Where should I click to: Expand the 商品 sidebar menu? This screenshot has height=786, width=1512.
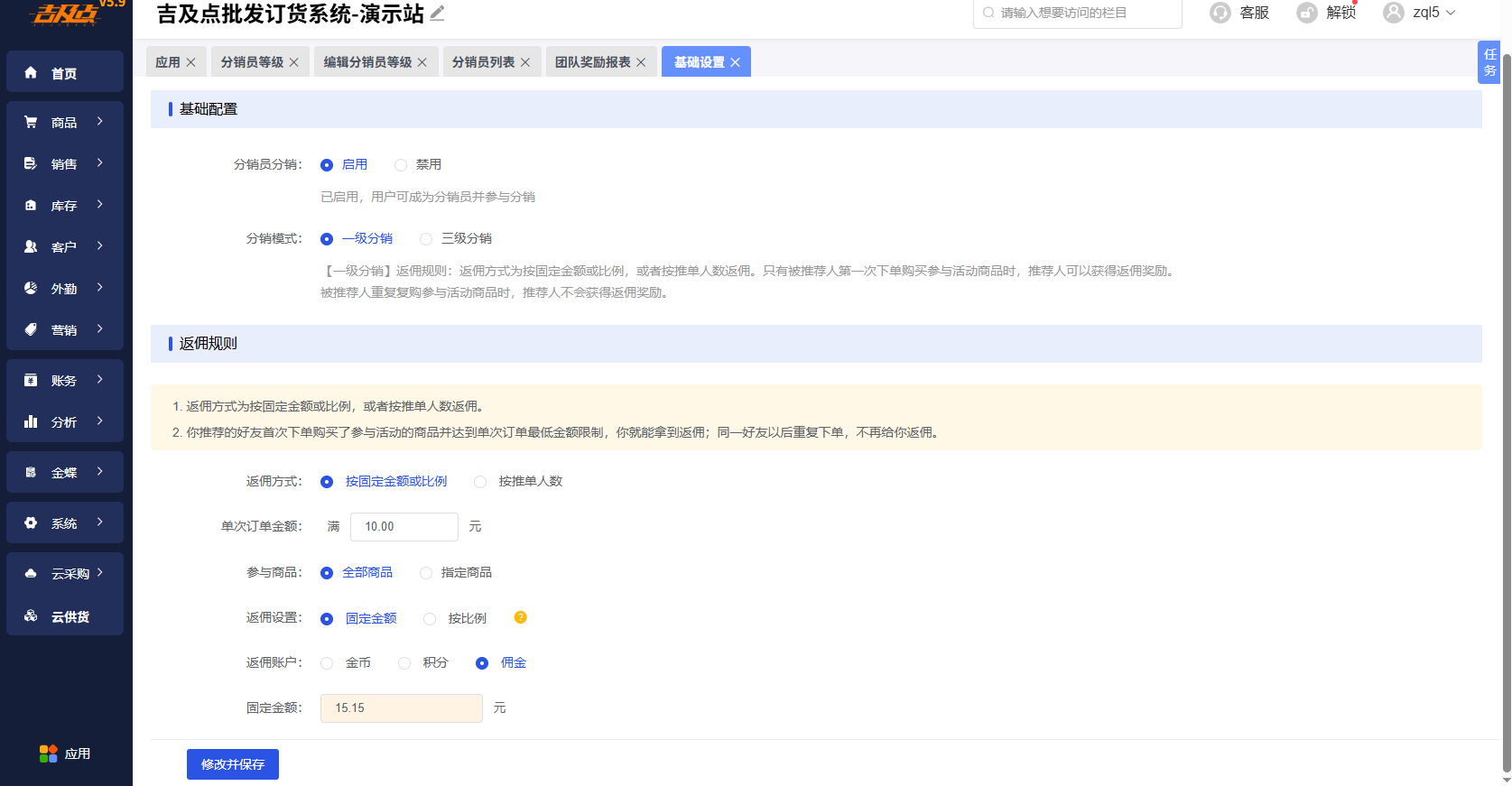65,121
